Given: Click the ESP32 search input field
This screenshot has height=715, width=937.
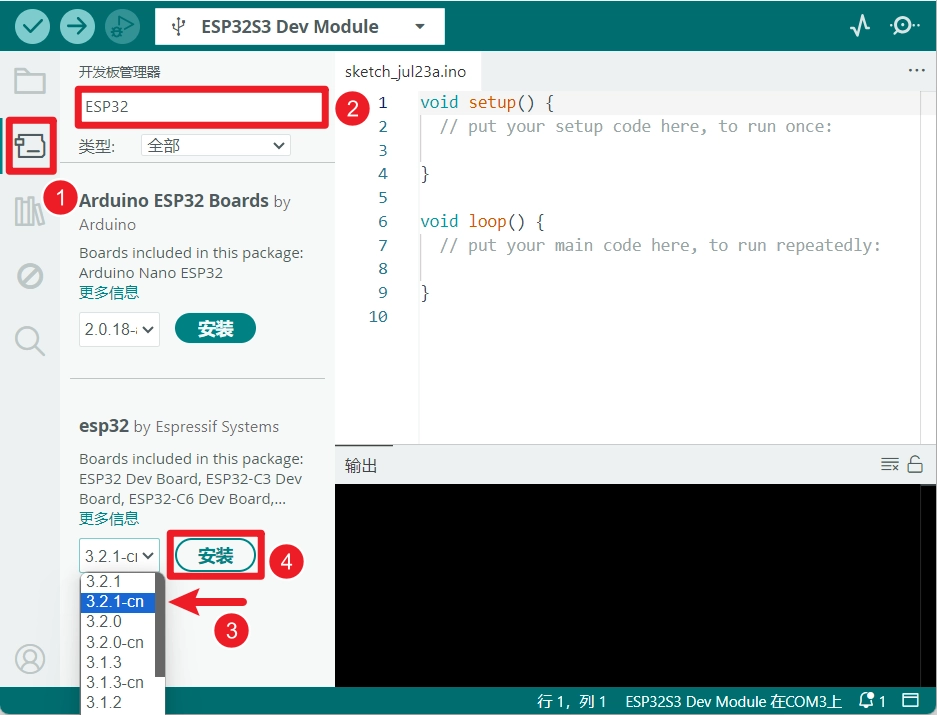Looking at the screenshot, I should 200,106.
